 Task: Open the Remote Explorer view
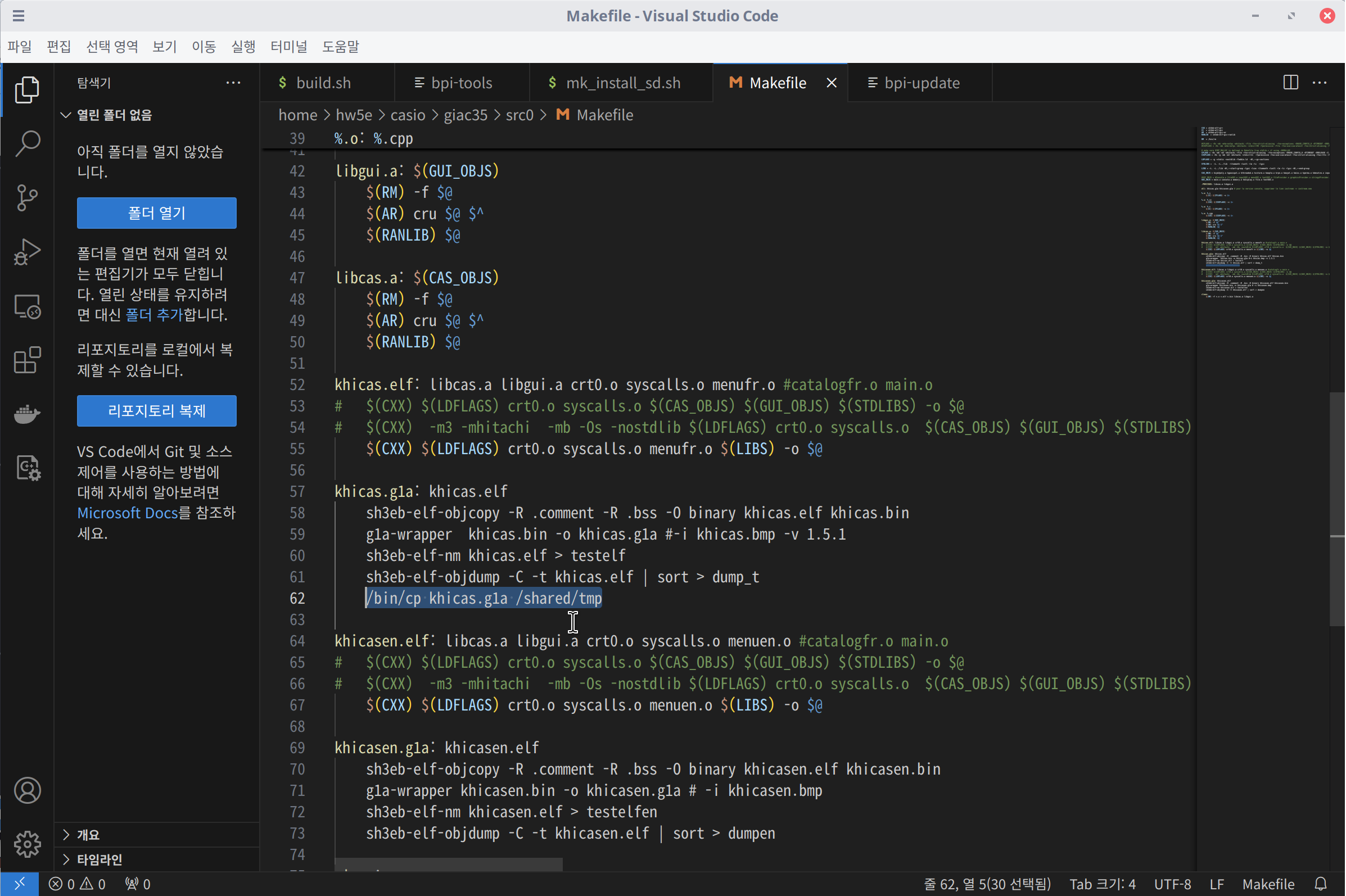click(x=27, y=307)
